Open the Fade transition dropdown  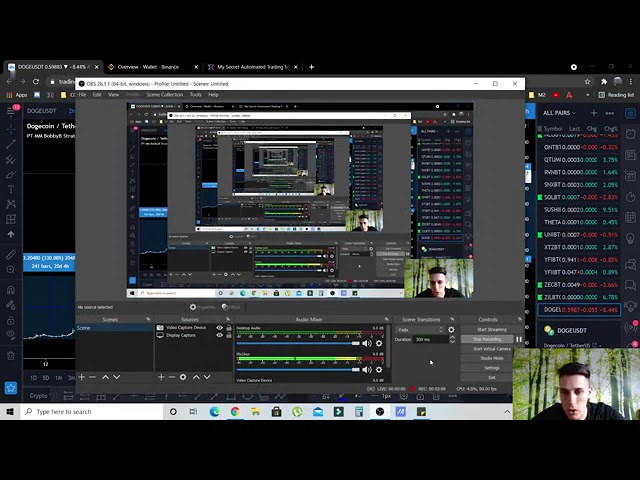pyautogui.click(x=420, y=329)
